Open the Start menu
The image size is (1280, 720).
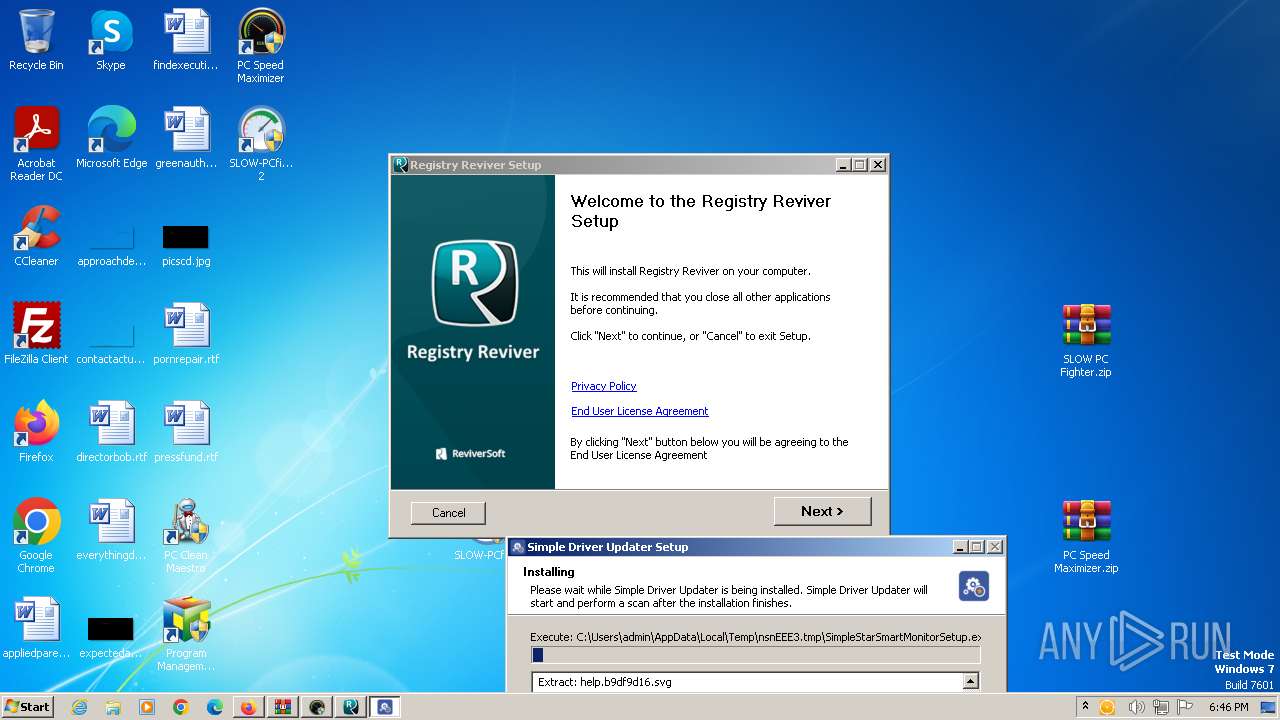(27, 706)
